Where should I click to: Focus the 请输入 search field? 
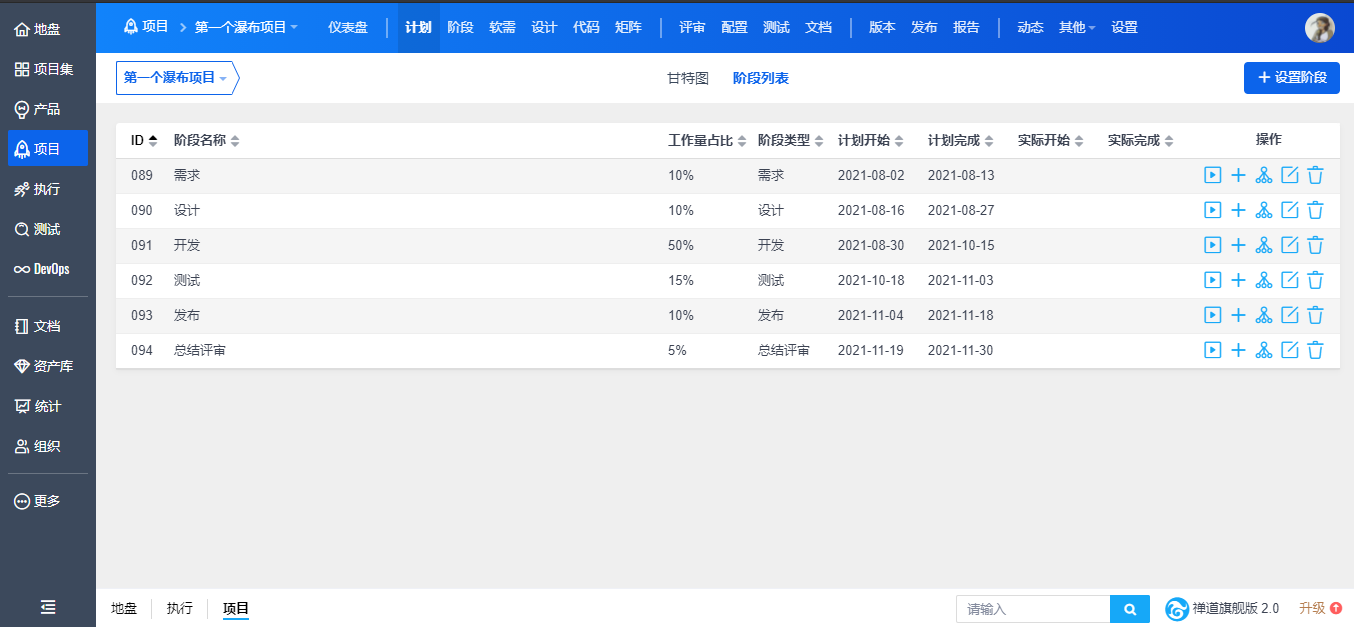pyautogui.click(x=1033, y=609)
